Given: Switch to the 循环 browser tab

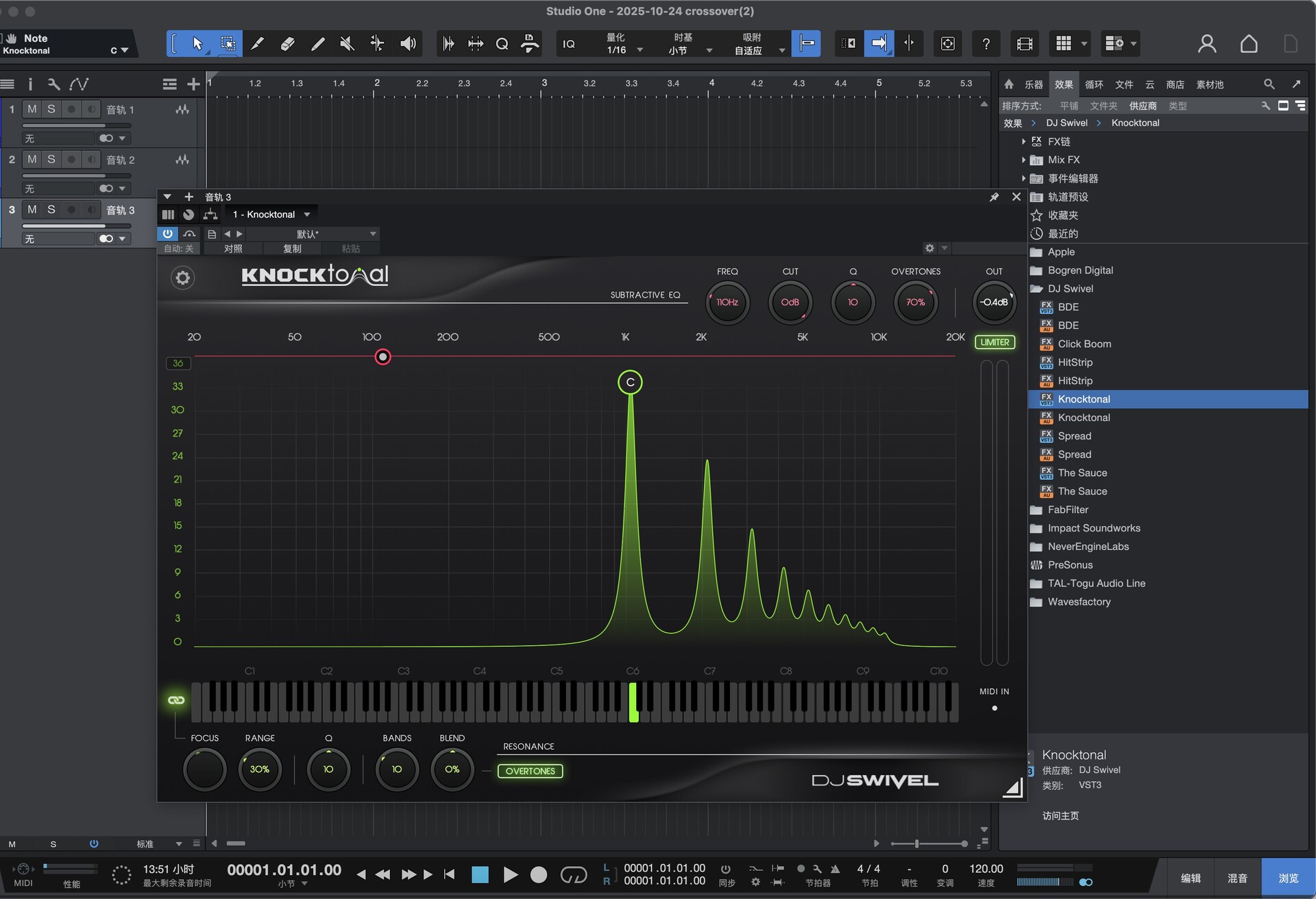Looking at the screenshot, I should click(1094, 84).
